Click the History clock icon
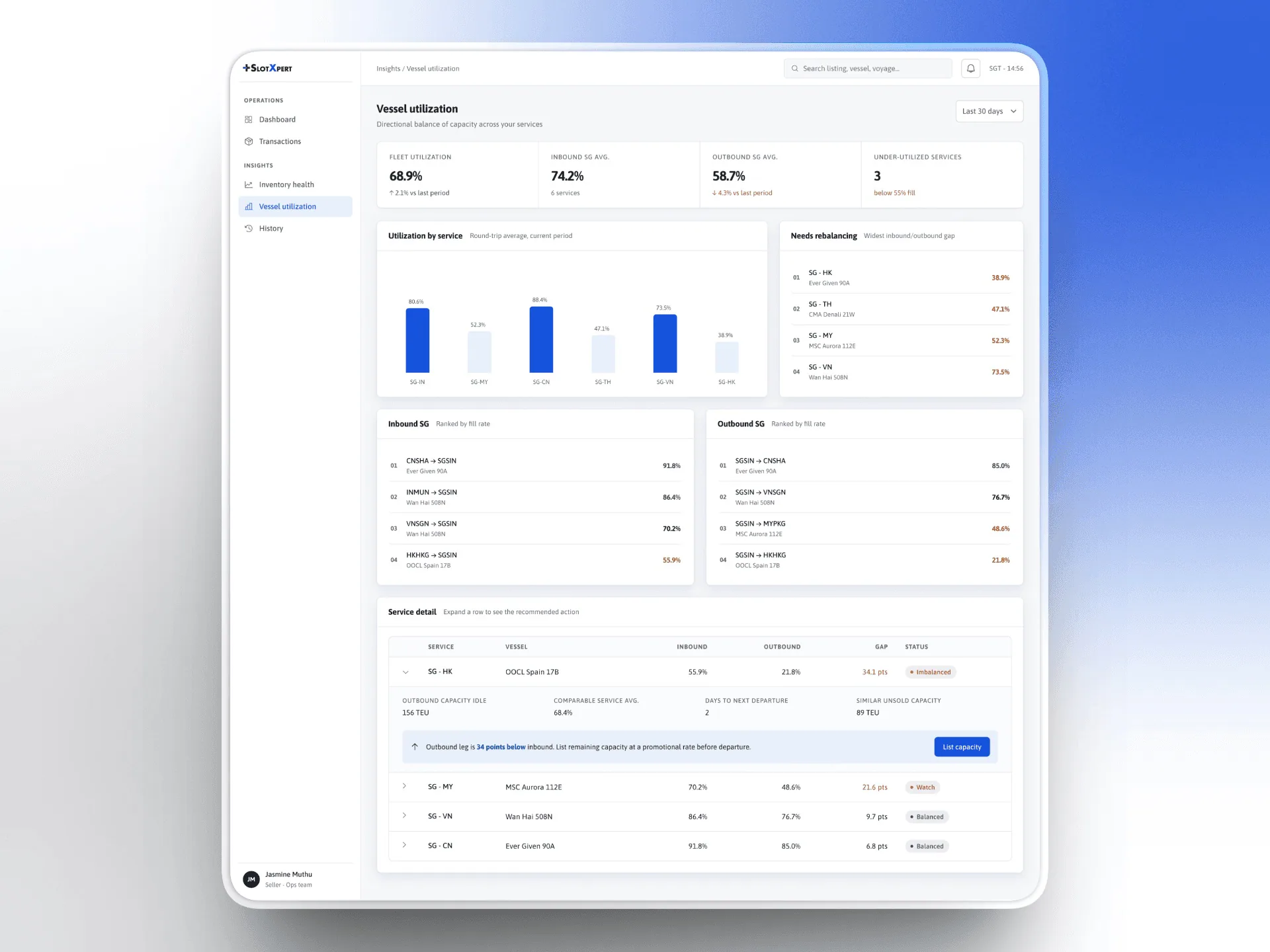1270x952 pixels. coord(249,228)
